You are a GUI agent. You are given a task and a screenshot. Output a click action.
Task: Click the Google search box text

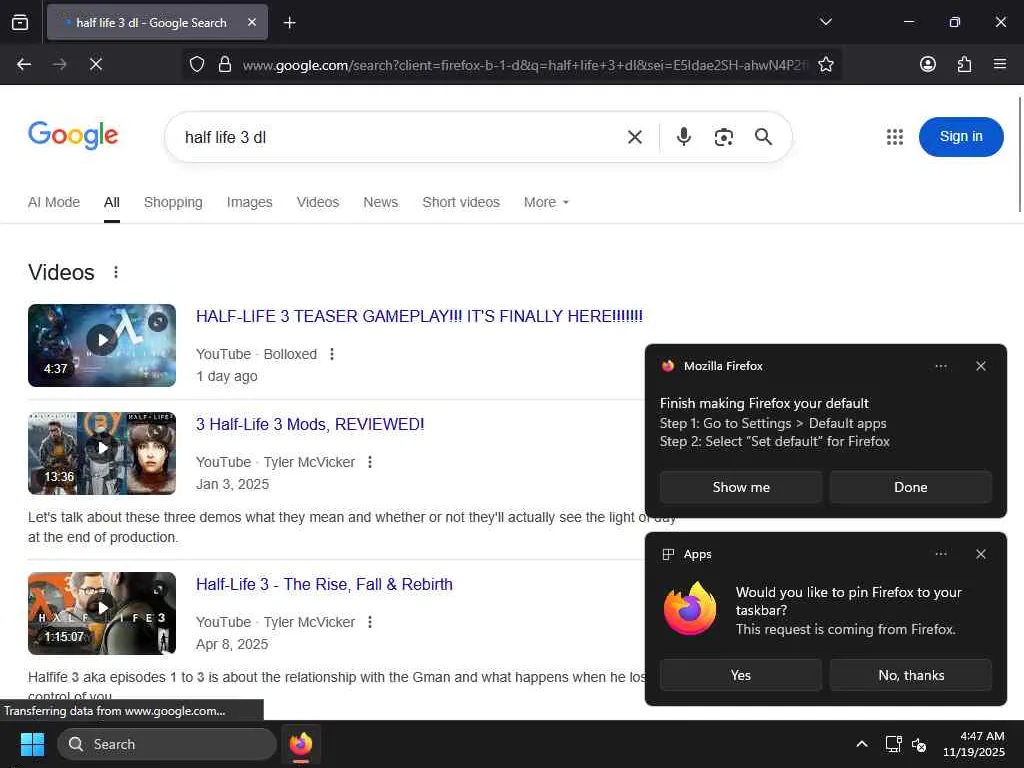click(225, 137)
